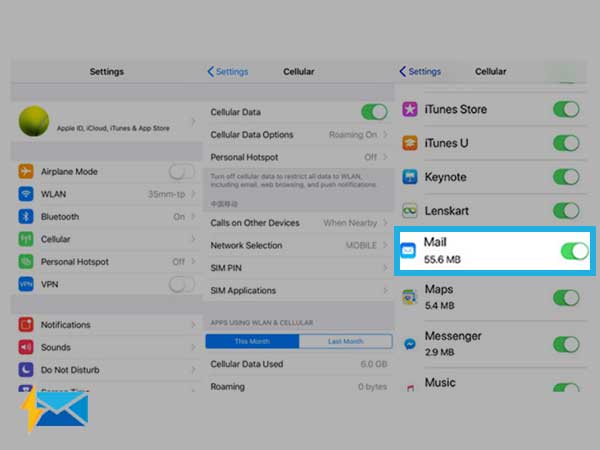Viewport: 600px width, 450px height.
Task: Open Personal Hotspot chevron in Cellular pane
Action: tap(385, 157)
